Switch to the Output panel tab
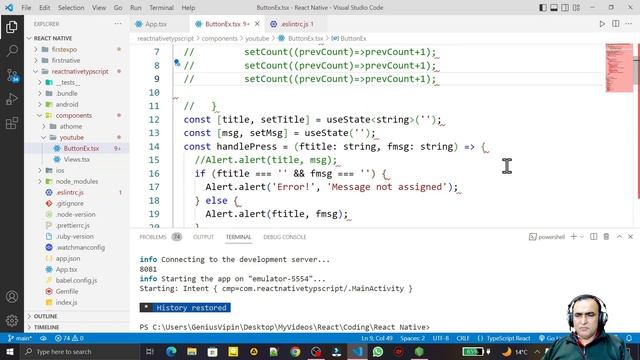640x360 pixels. [203, 237]
